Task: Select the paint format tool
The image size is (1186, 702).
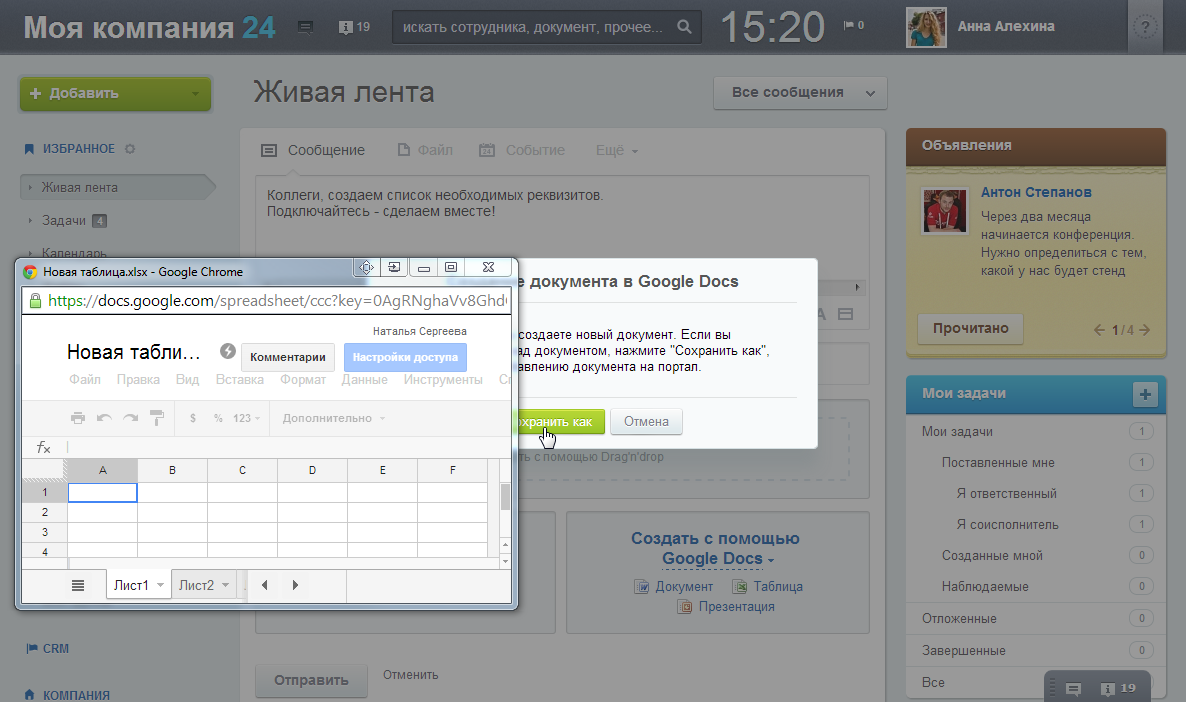Action: coord(157,418)
